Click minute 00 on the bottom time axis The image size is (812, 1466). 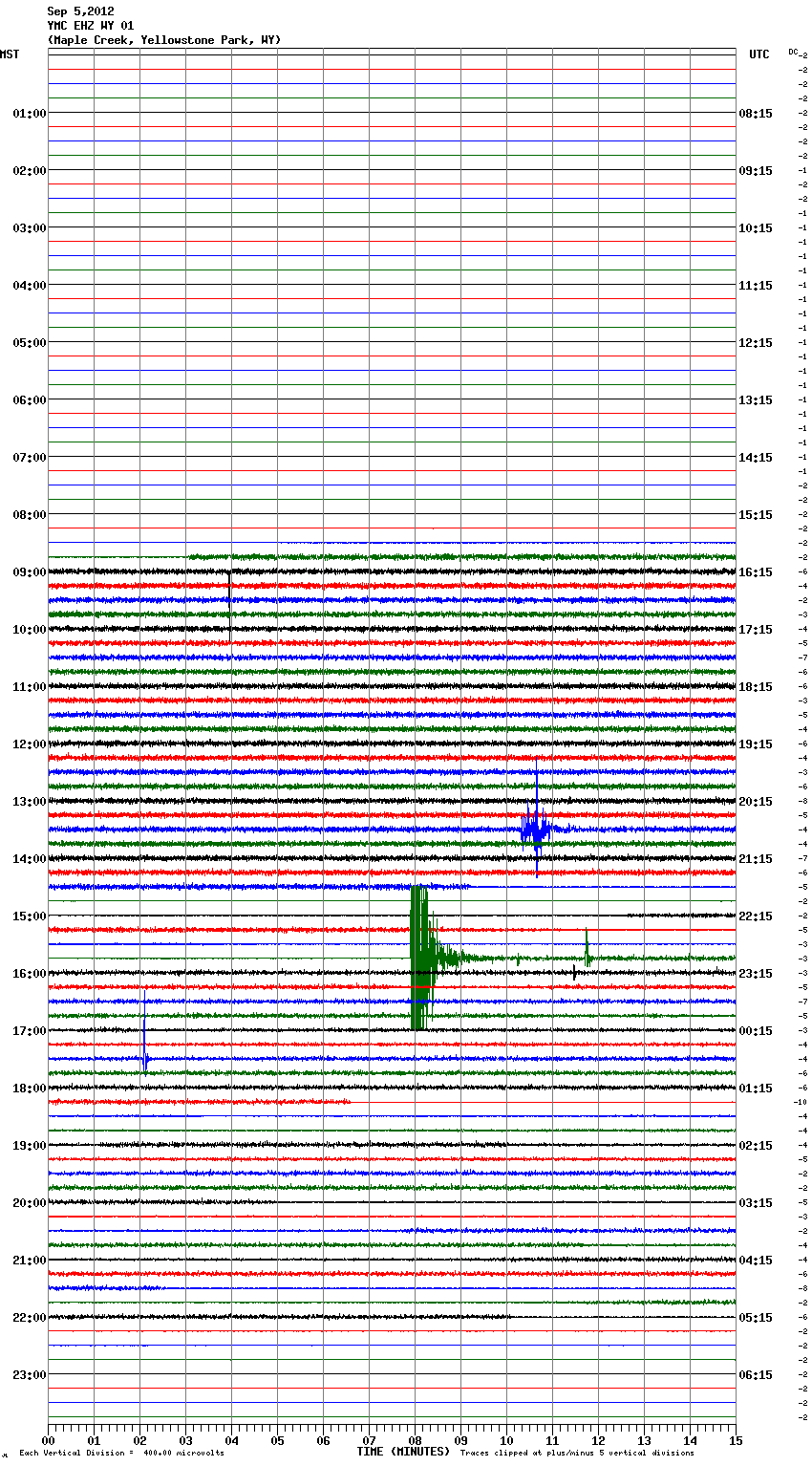coord(48,1440)
